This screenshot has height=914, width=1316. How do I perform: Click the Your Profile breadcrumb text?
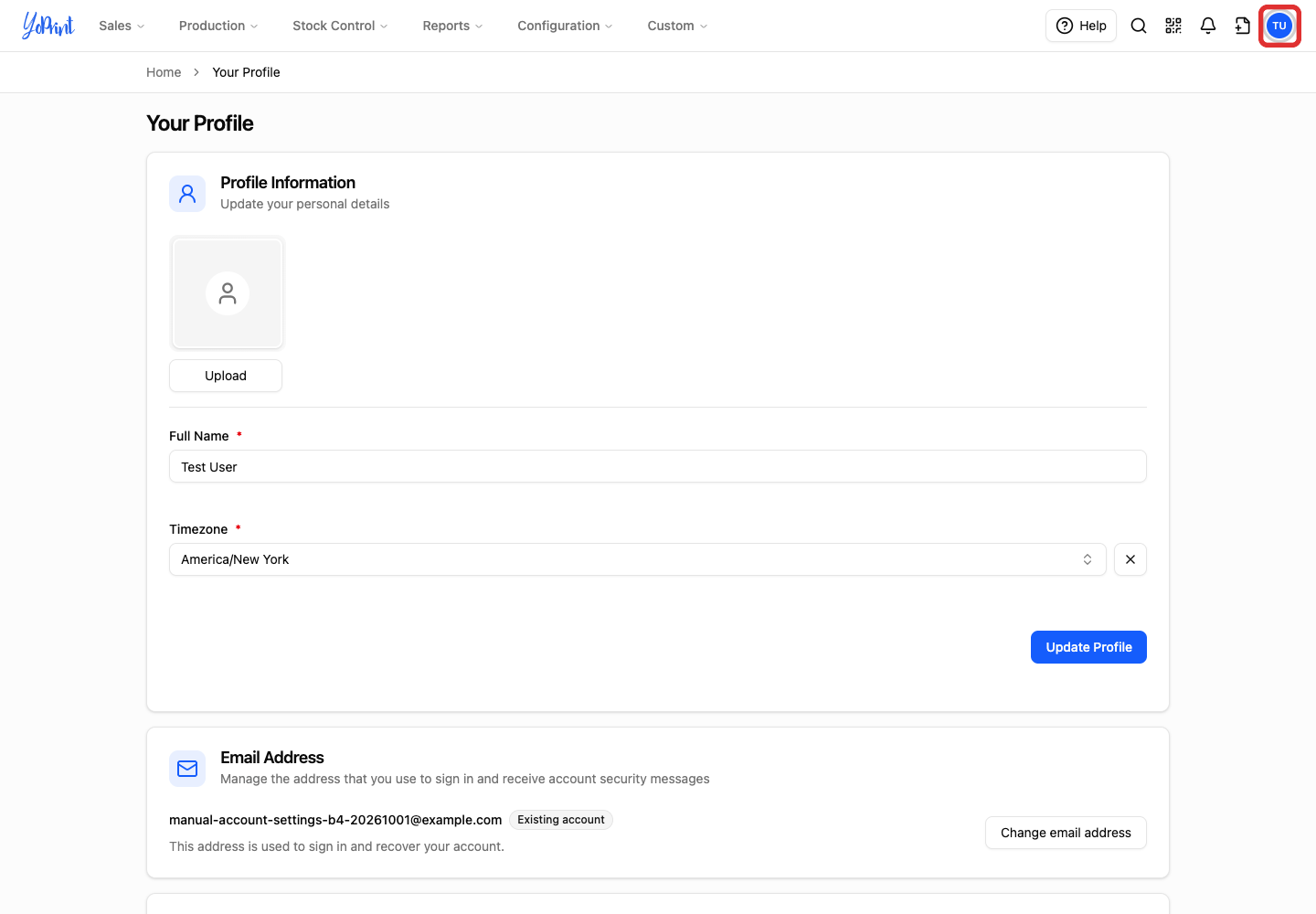246,72
